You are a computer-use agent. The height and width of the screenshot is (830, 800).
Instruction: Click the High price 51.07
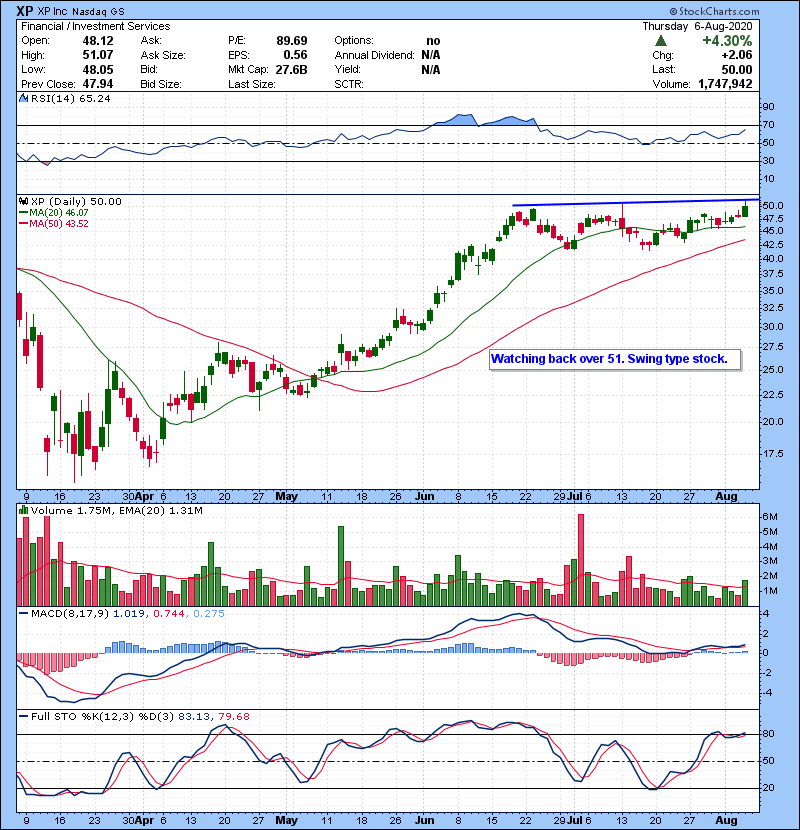(x=98, y=55)
